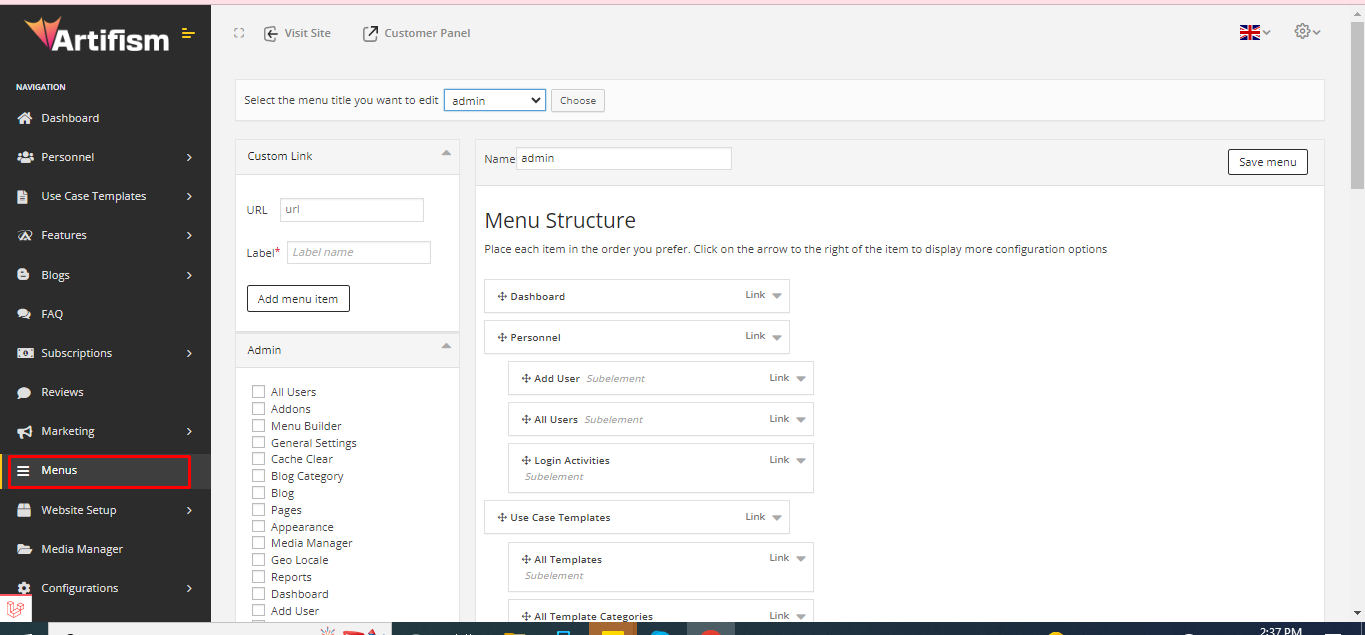Click the Visit Site icon
The width and height of the screenshot is (1365, 635).
coord(271,33)
